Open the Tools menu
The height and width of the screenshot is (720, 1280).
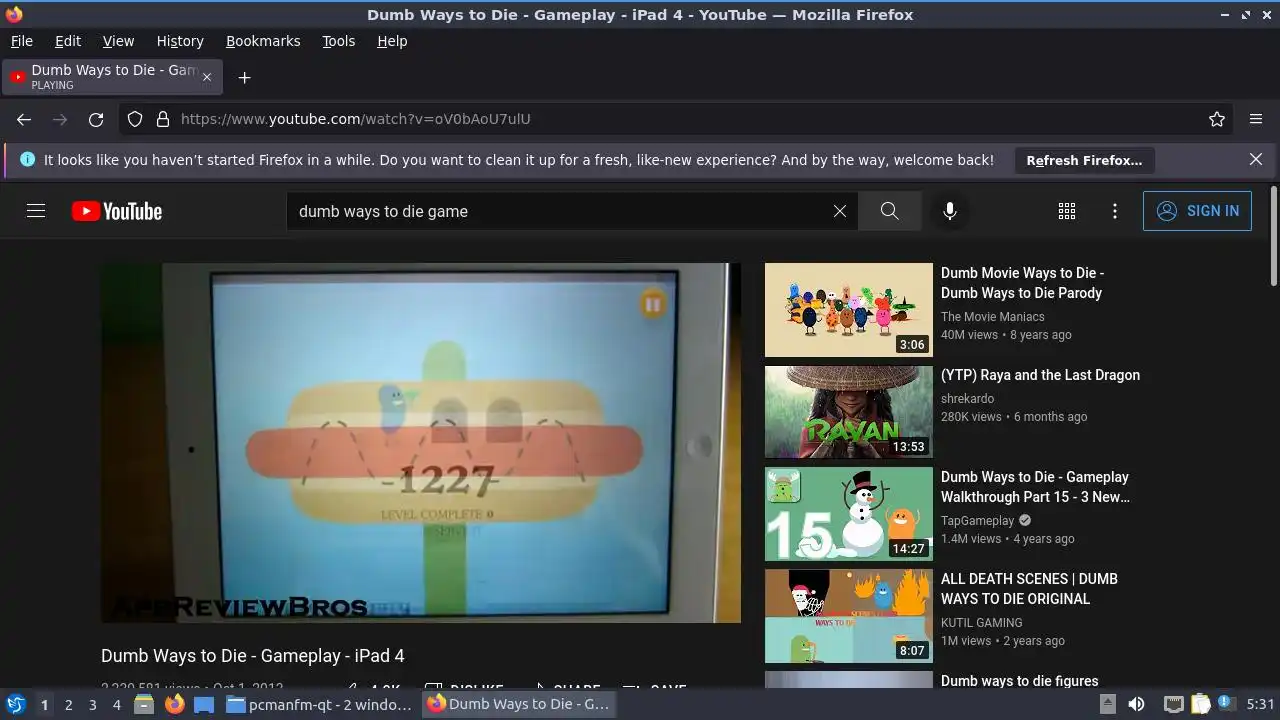pos(339,41)
